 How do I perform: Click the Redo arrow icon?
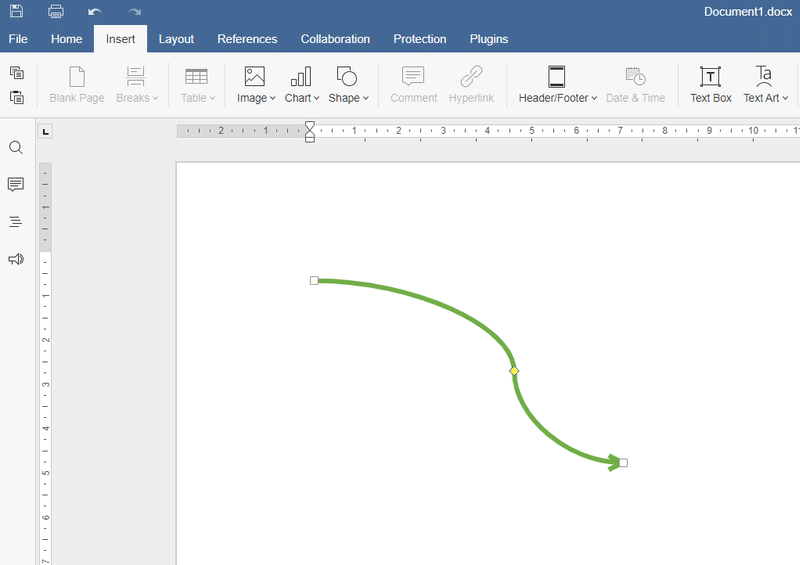pyautogui.click(x=134, y=11)
